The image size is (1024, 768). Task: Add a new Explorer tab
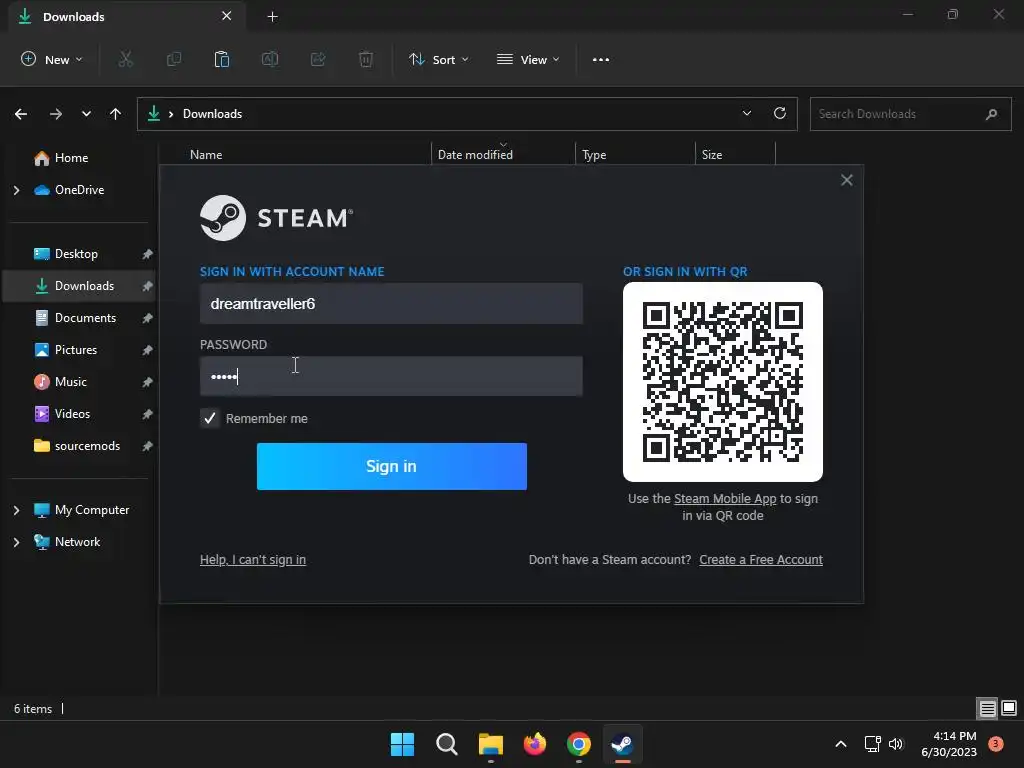[273, 17]
